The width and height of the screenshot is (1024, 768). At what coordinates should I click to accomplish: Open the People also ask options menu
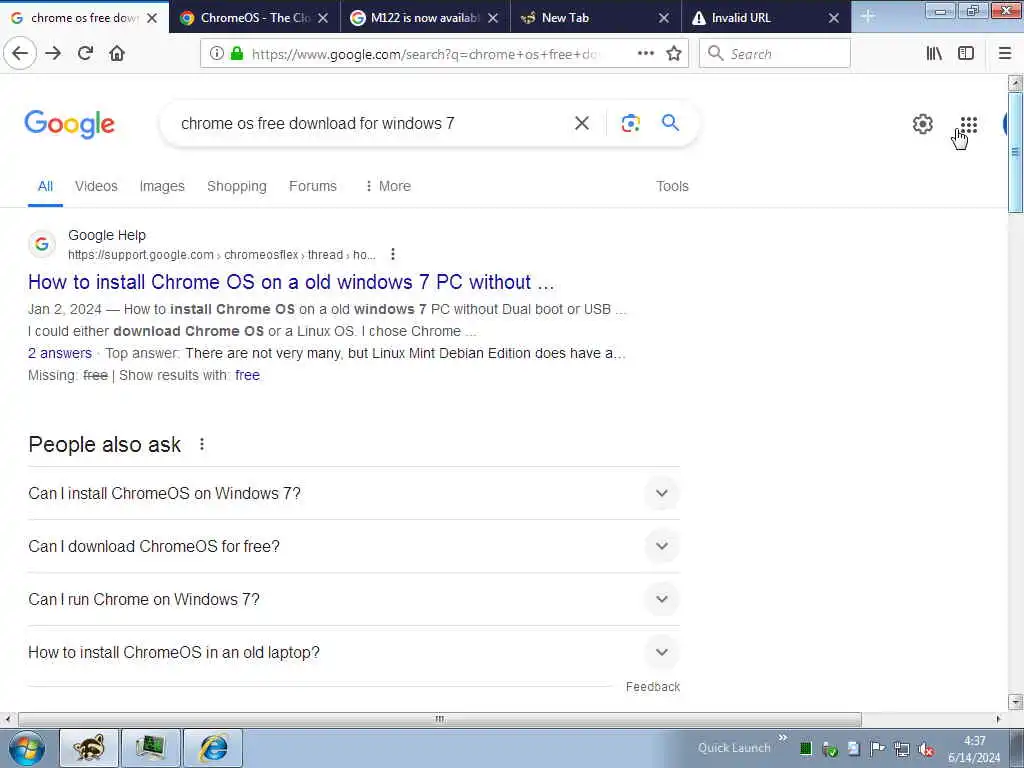(x=202, y=444)
